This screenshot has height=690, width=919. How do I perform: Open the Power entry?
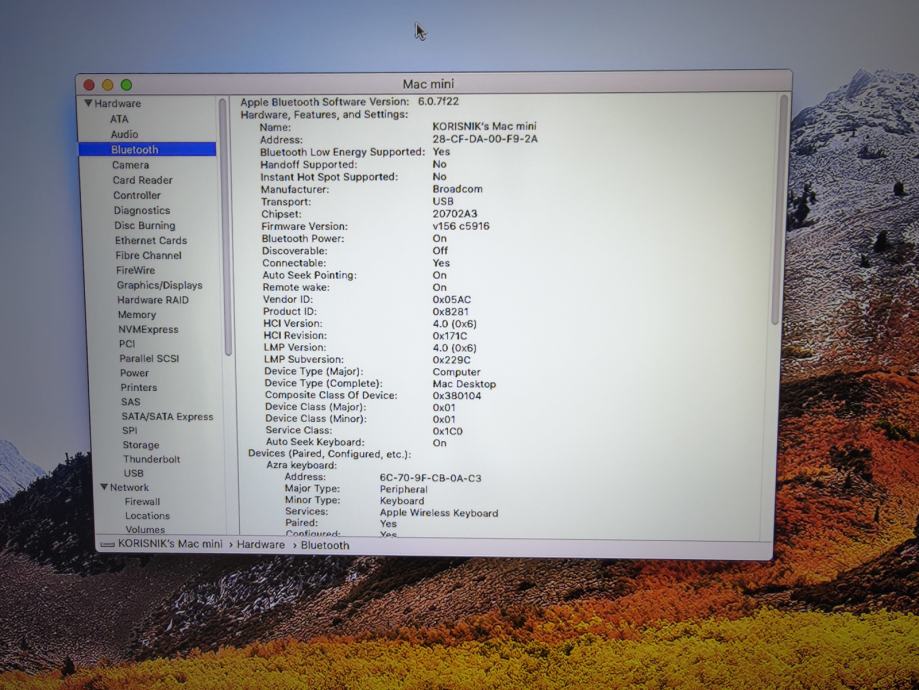pos(134,373)
